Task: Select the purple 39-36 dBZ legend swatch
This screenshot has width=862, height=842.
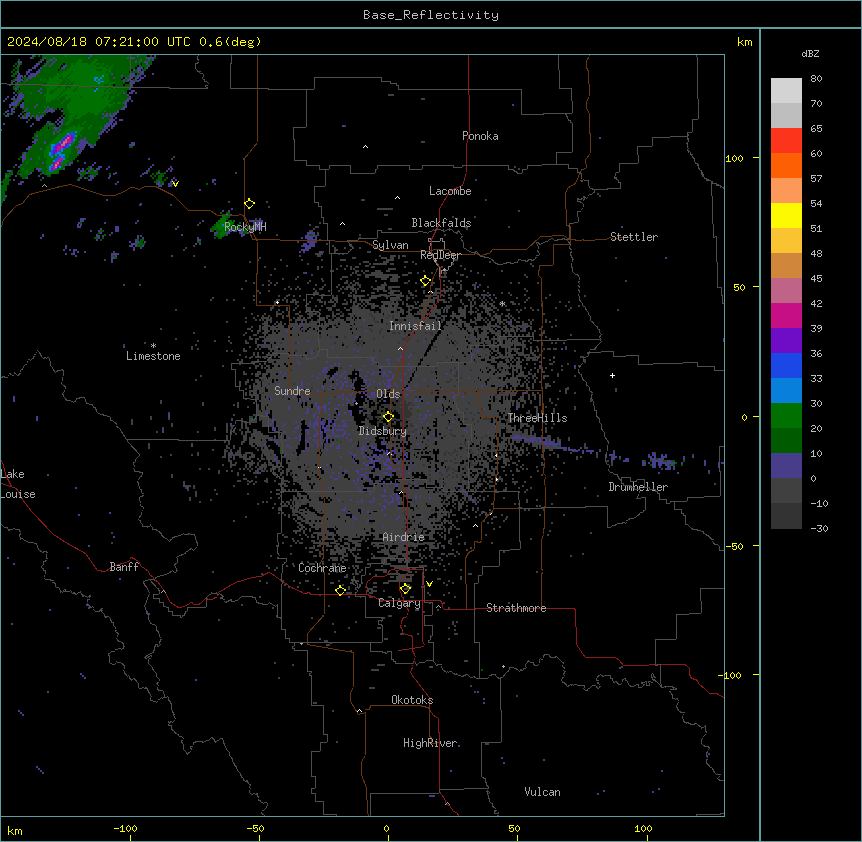Action: point(786,341)
